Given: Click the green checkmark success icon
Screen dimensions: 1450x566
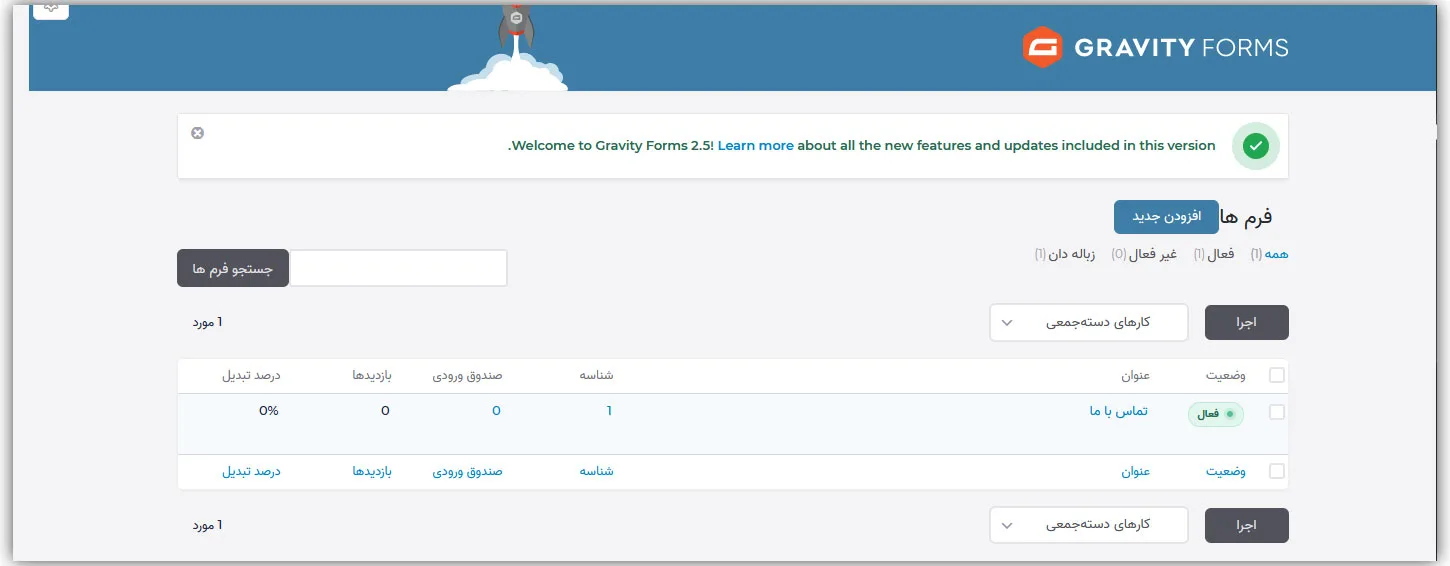Looking at the screenshot, I should tap(1257, 146).
